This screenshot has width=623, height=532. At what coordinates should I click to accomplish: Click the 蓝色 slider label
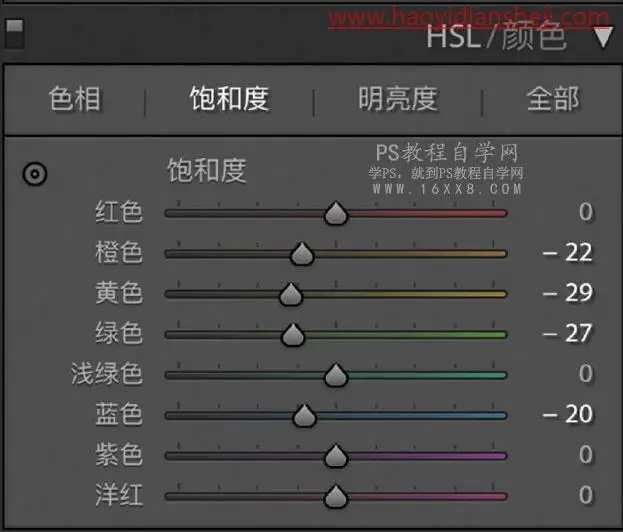click(119, 414)
